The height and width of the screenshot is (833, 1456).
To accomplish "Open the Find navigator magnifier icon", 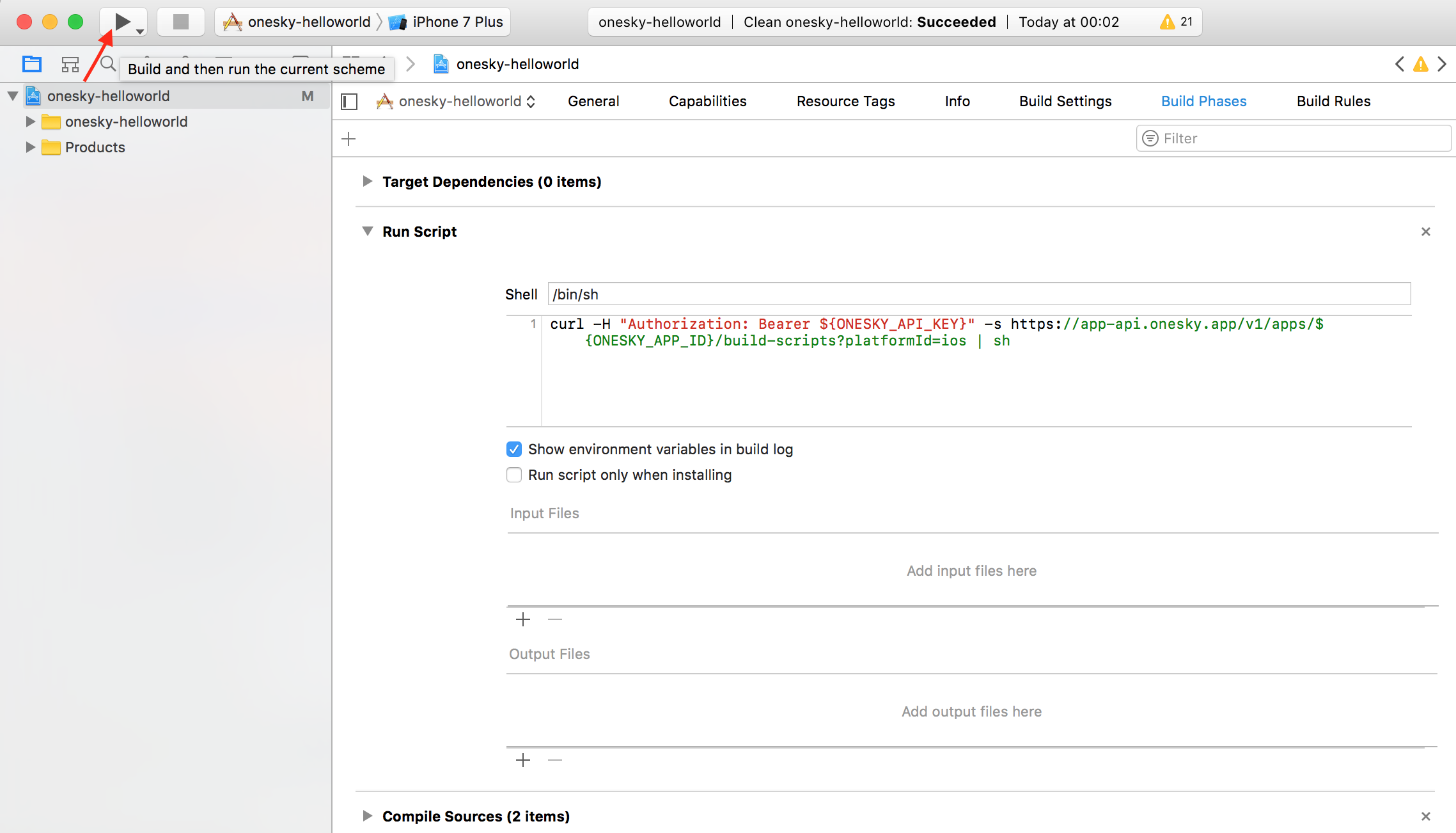I will pos(108,63).
